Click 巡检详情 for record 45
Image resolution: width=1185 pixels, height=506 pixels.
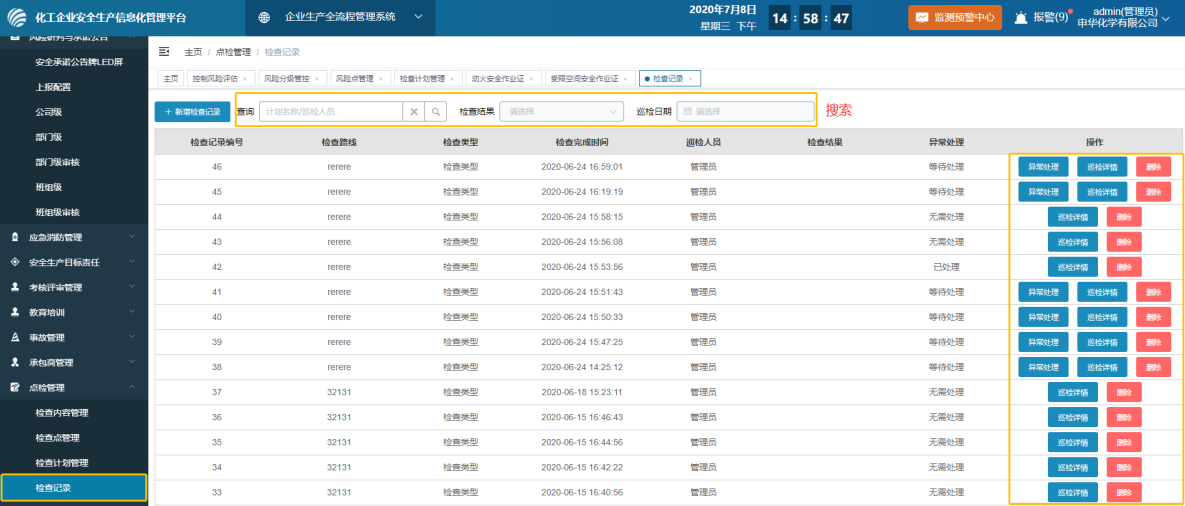[x=1102, y=192]
